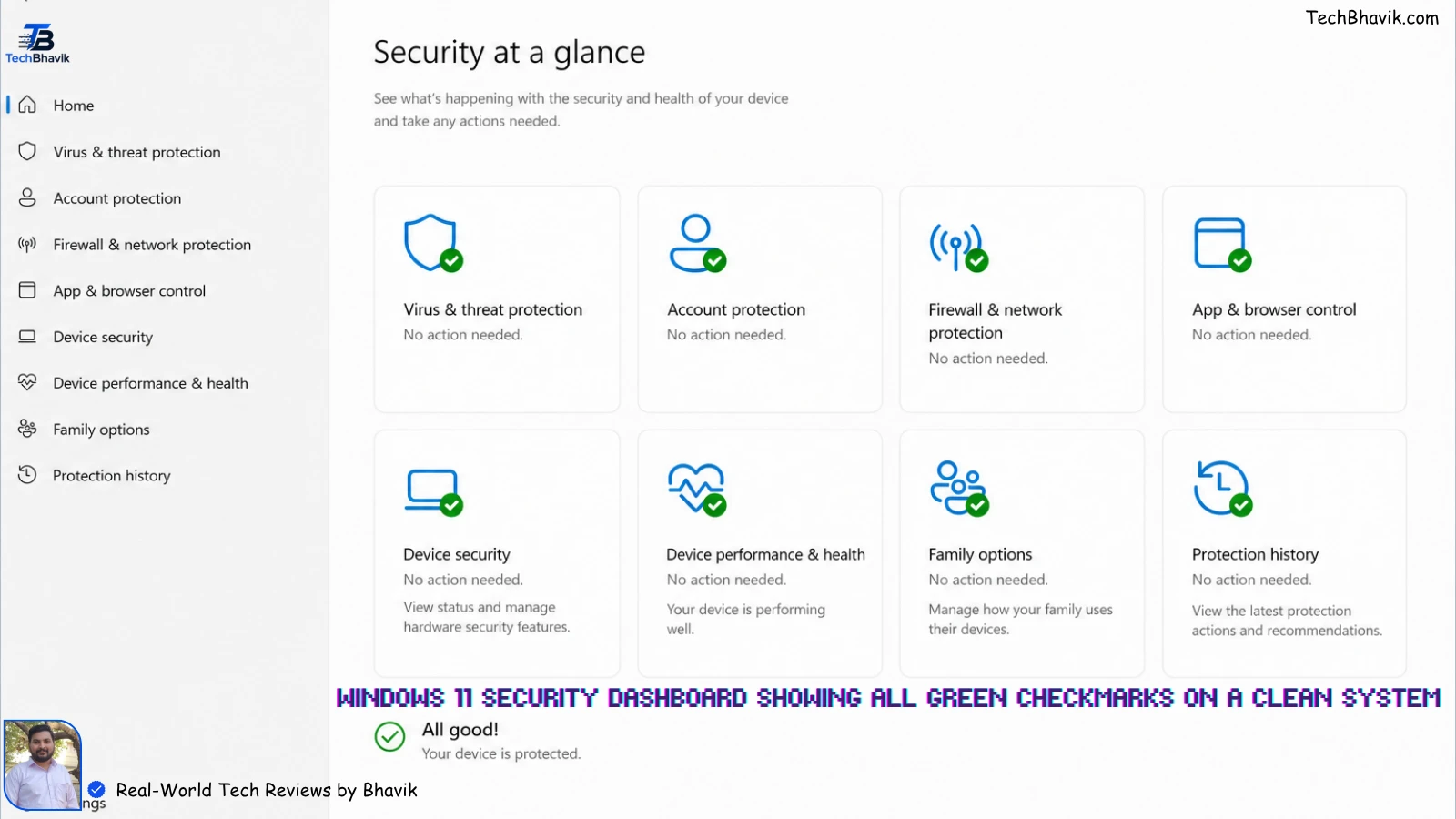Image resolution: width=1456 pixels, height=819 pixels.
Task: Go to Firewall & network protection in sidebar
Action: (x=152, y=245)
